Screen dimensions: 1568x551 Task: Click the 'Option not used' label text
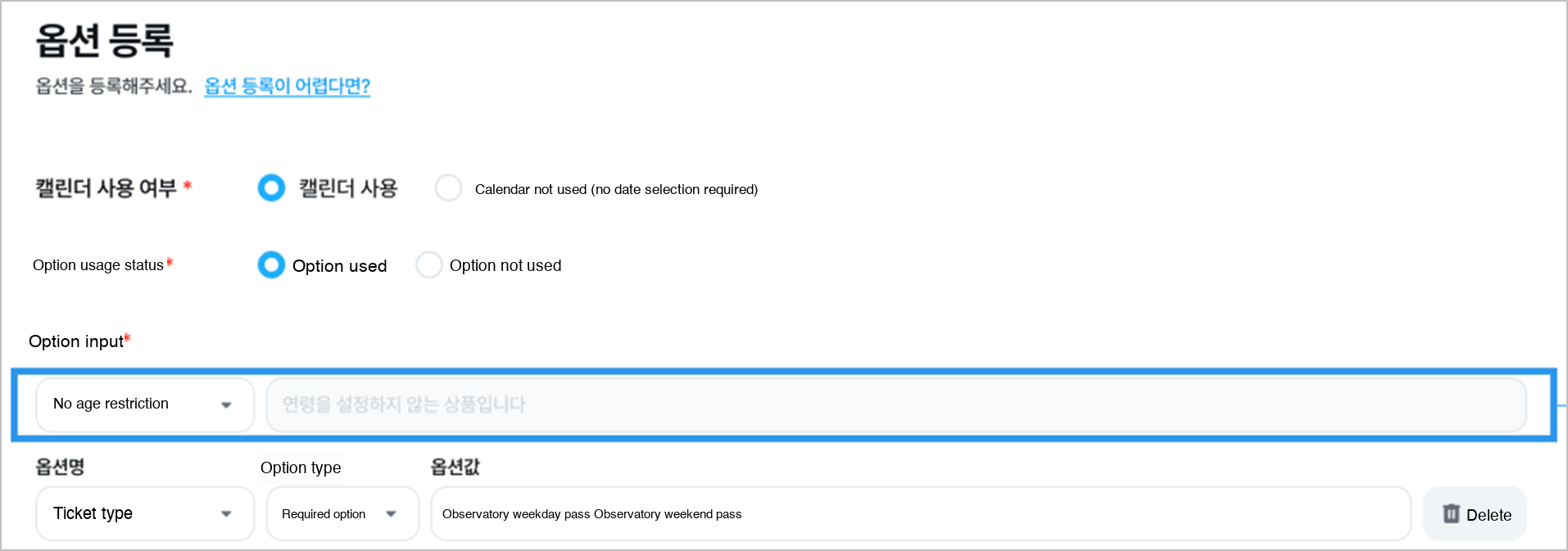505,265
